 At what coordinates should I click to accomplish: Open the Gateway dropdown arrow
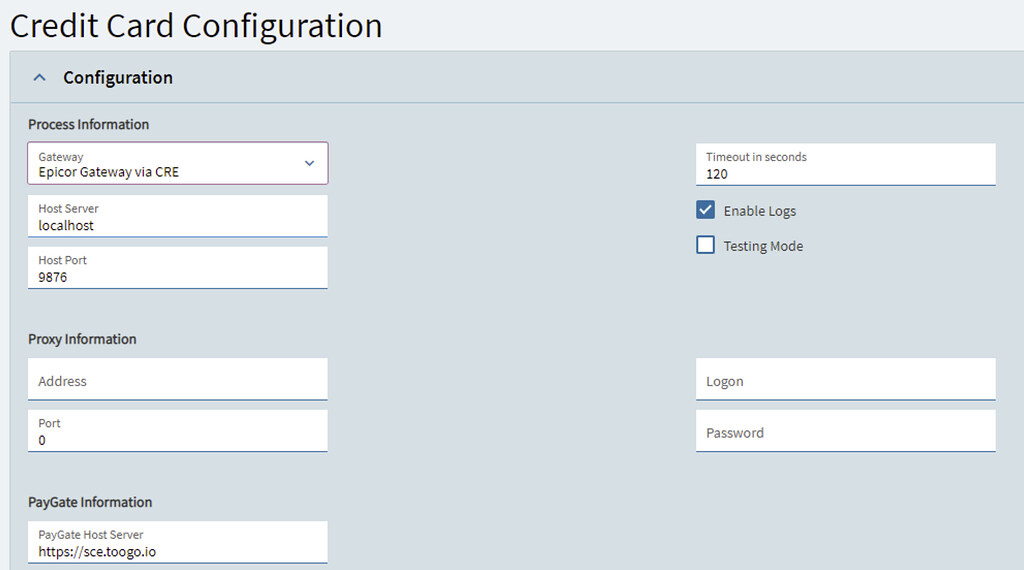[x=309, y=163]
